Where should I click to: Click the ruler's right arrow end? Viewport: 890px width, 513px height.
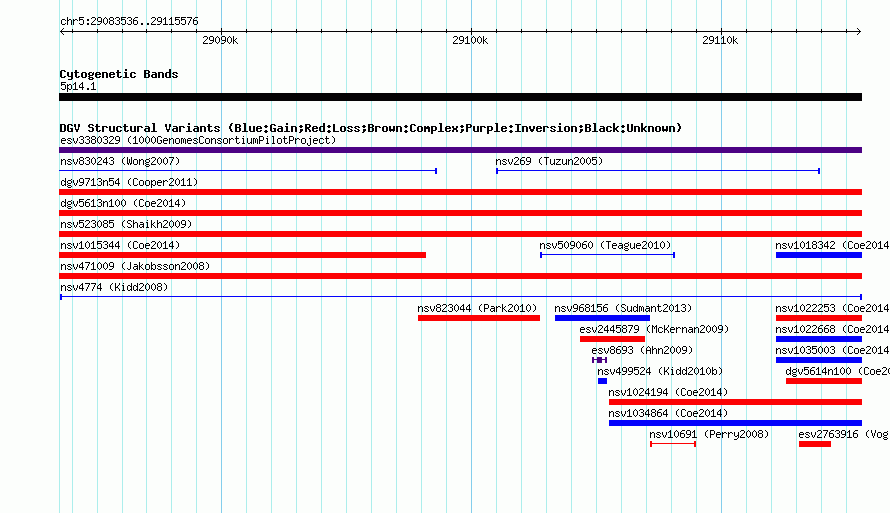click(859, 31)
